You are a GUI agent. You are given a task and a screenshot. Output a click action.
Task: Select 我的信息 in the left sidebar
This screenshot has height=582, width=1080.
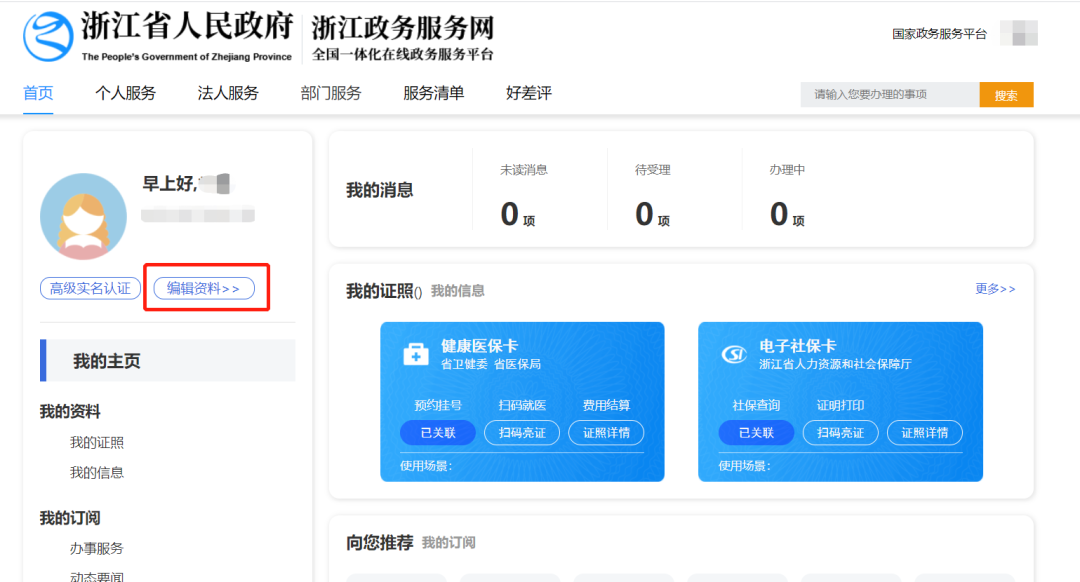97,473
